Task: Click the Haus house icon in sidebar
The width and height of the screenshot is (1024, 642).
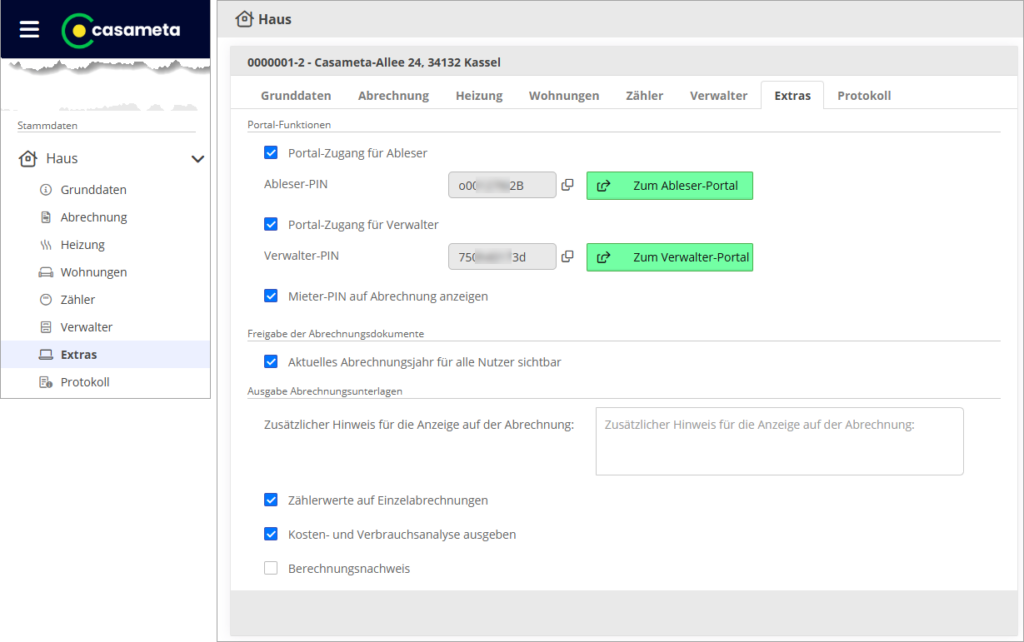Action: pyautogui.click(x=27, y=159)
